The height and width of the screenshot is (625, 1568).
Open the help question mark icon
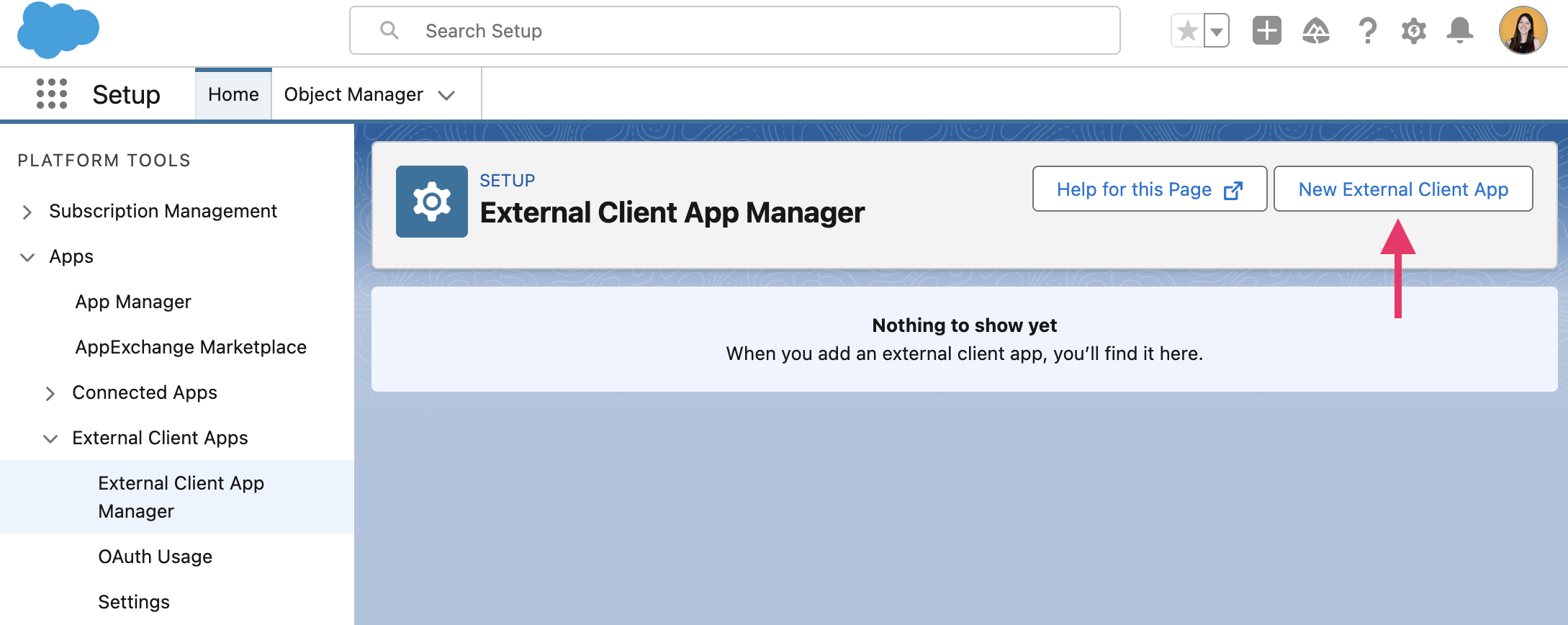(x=1367, y=31)
